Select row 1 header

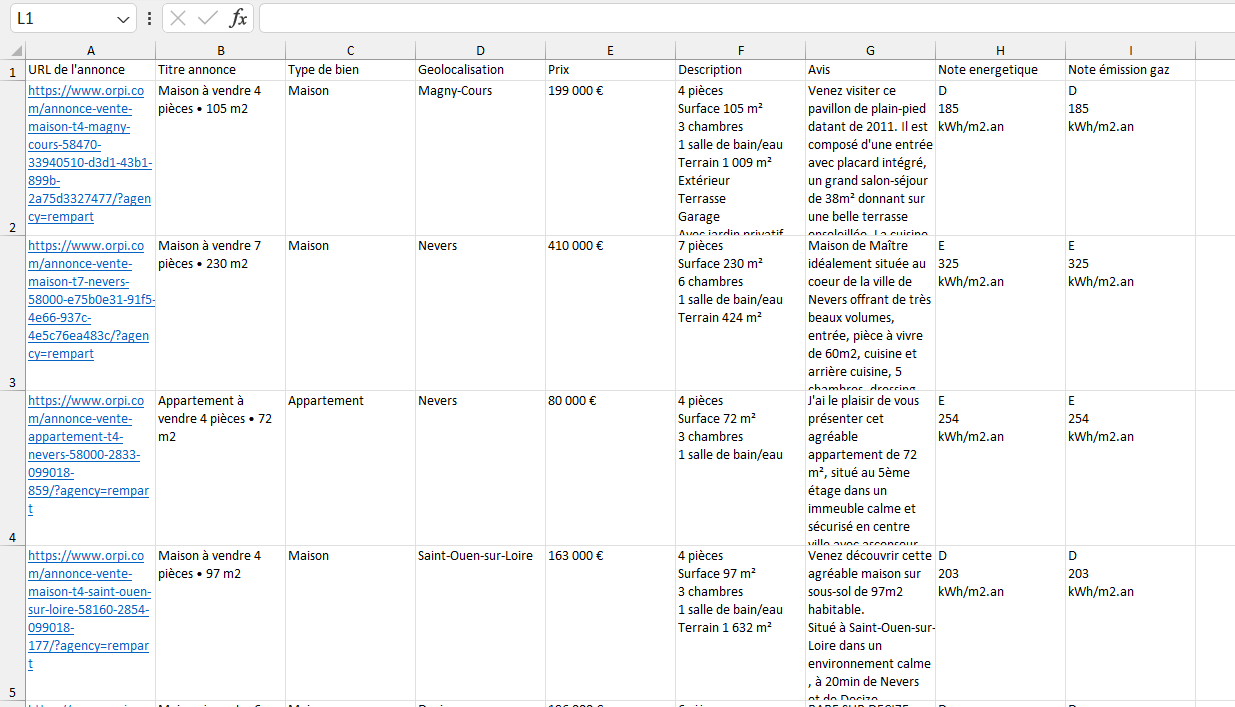coord(13,71)
